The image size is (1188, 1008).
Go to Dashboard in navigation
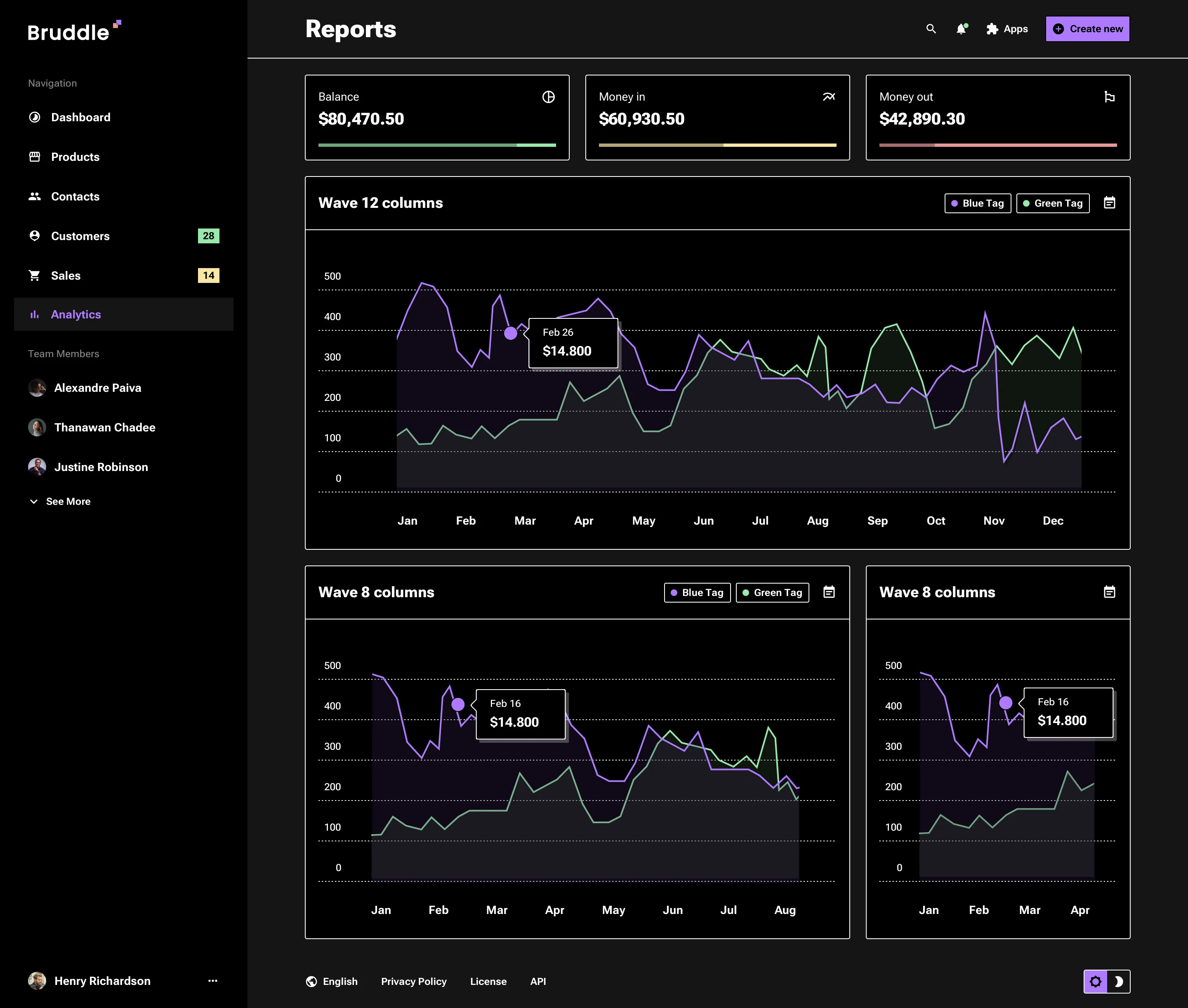[x=80, y=117]
